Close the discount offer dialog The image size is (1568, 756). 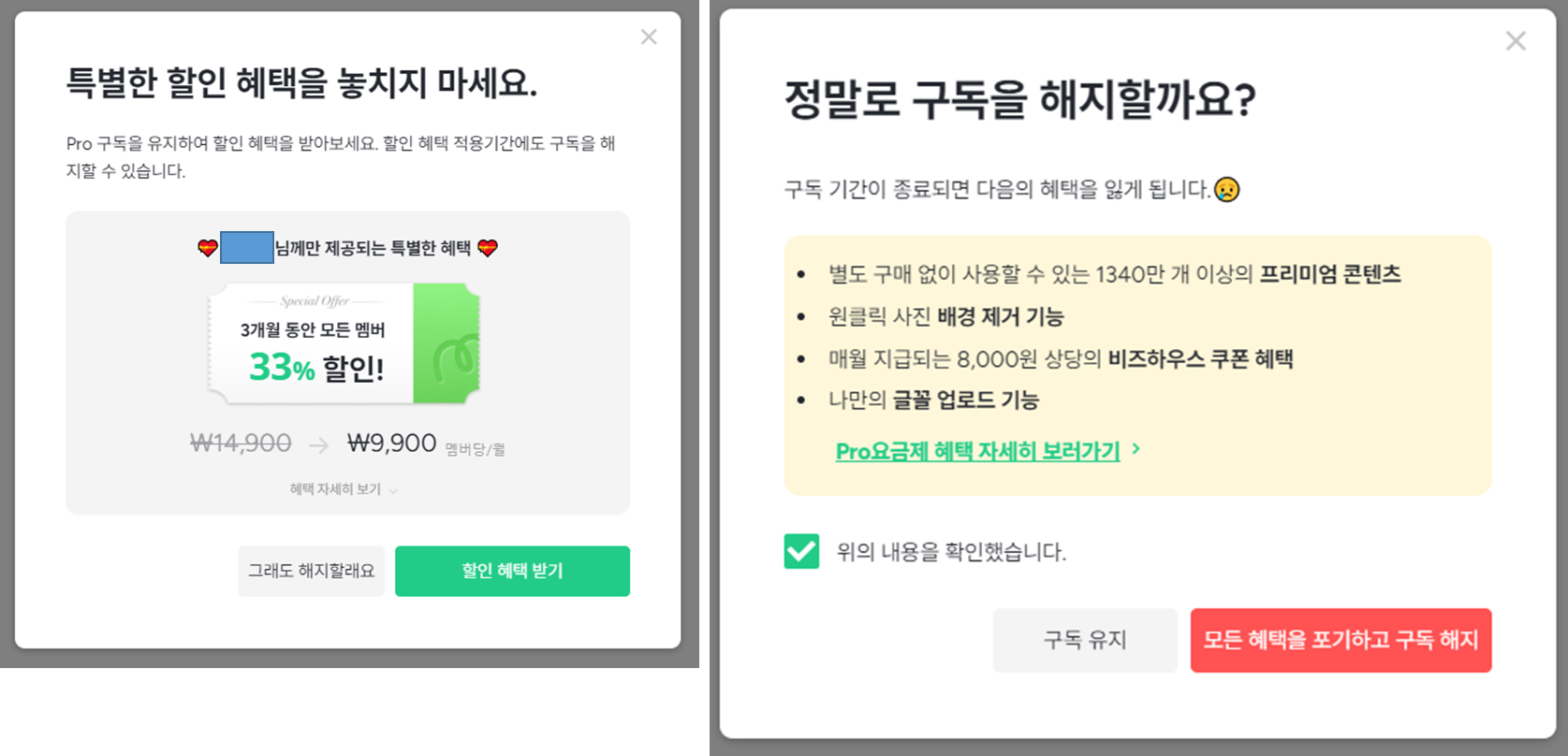[649, 36]
